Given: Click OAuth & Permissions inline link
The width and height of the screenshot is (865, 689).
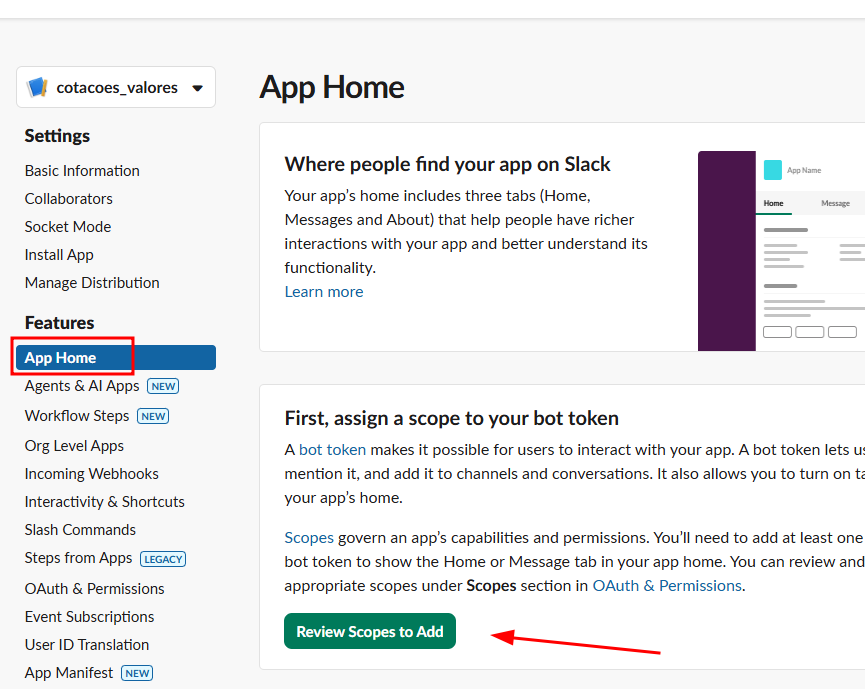Looking at the screenshot, I should pos(667,586).
